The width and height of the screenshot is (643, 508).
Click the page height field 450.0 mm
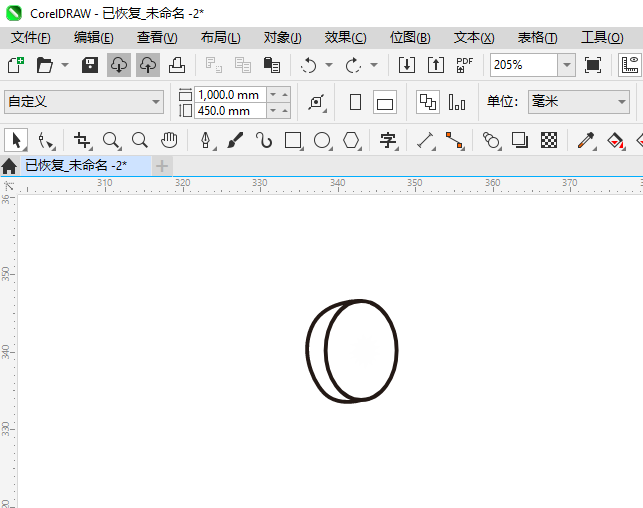tap(230, 111)
